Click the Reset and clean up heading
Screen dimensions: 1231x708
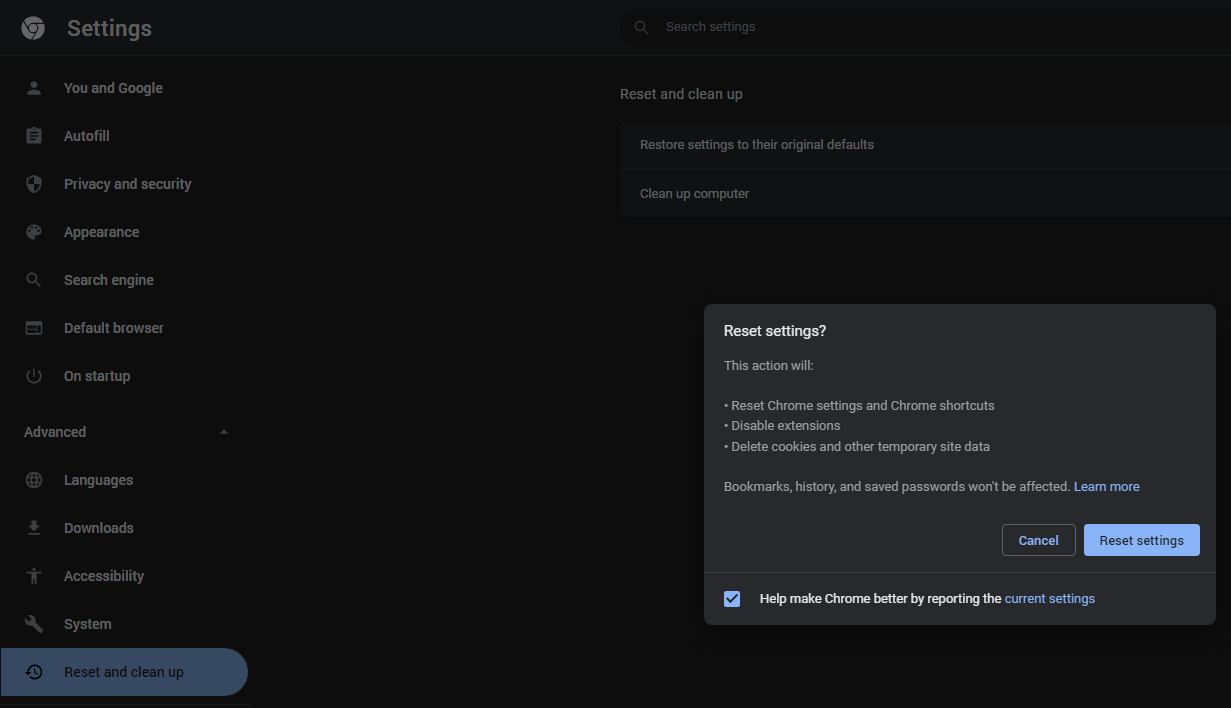pyautogui.click(x=681, y=94)
